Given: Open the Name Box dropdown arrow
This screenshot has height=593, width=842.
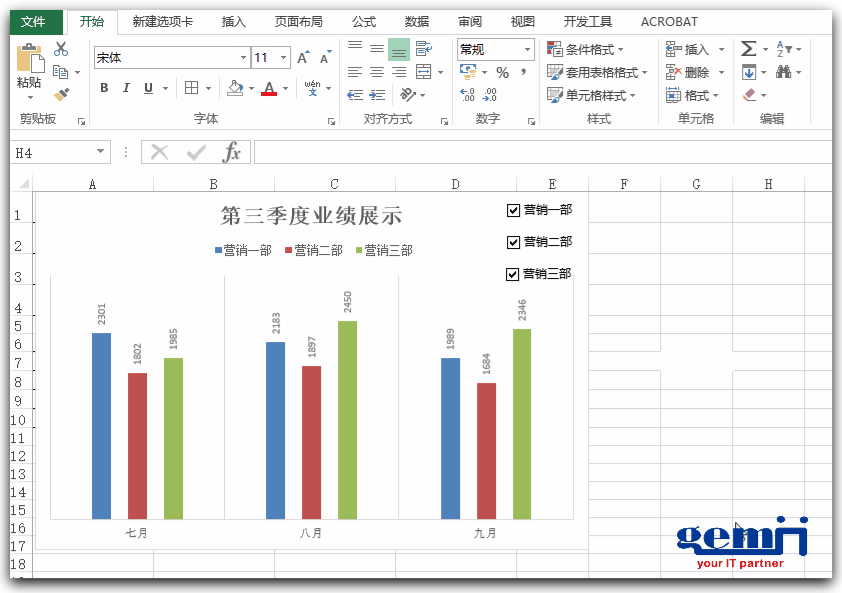Looking at the screenshot, I should (101, 152).
